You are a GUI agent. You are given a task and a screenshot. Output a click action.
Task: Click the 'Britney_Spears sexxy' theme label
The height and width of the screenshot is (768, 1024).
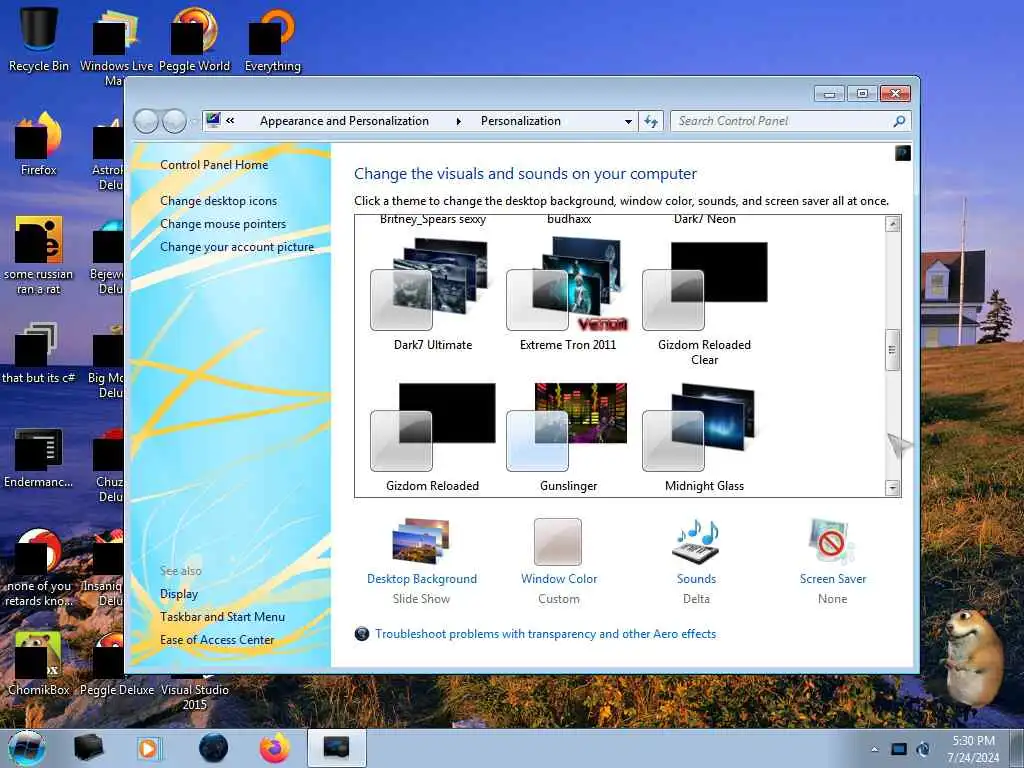(432, 219)
